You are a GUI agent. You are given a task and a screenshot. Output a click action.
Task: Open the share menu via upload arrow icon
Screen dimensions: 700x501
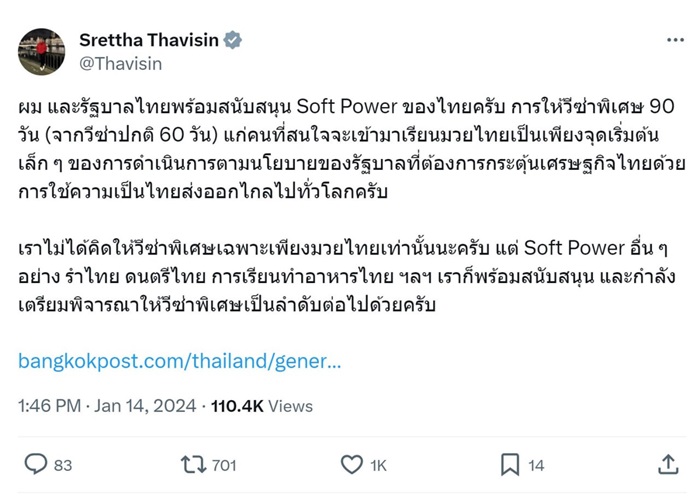[668, 465]
